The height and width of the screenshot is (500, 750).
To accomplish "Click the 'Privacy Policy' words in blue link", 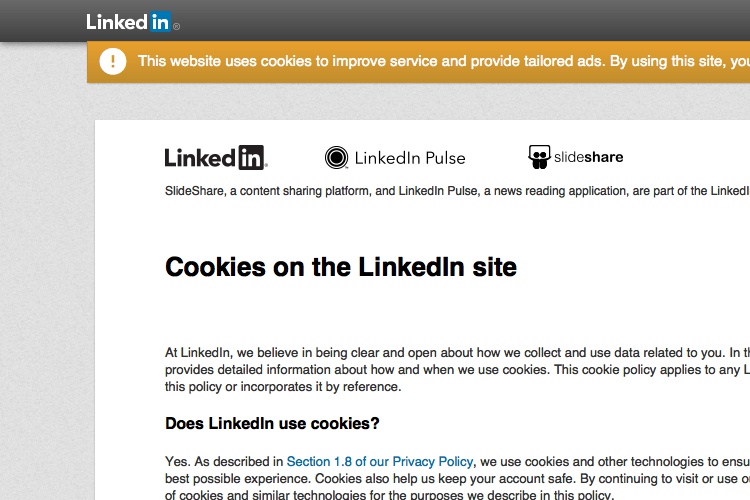I will coord(433,462).
